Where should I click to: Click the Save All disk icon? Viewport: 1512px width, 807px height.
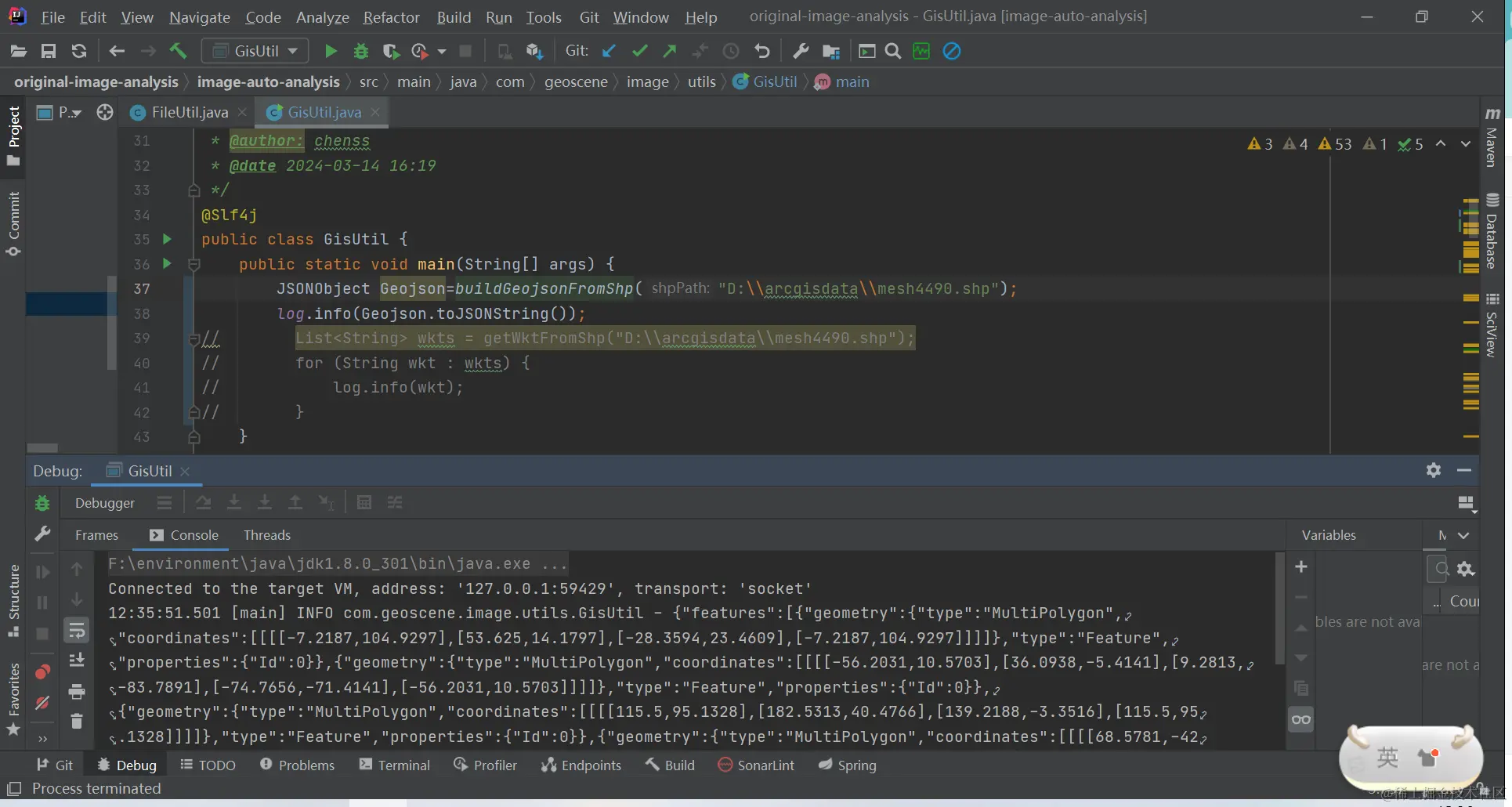point(49,51)
